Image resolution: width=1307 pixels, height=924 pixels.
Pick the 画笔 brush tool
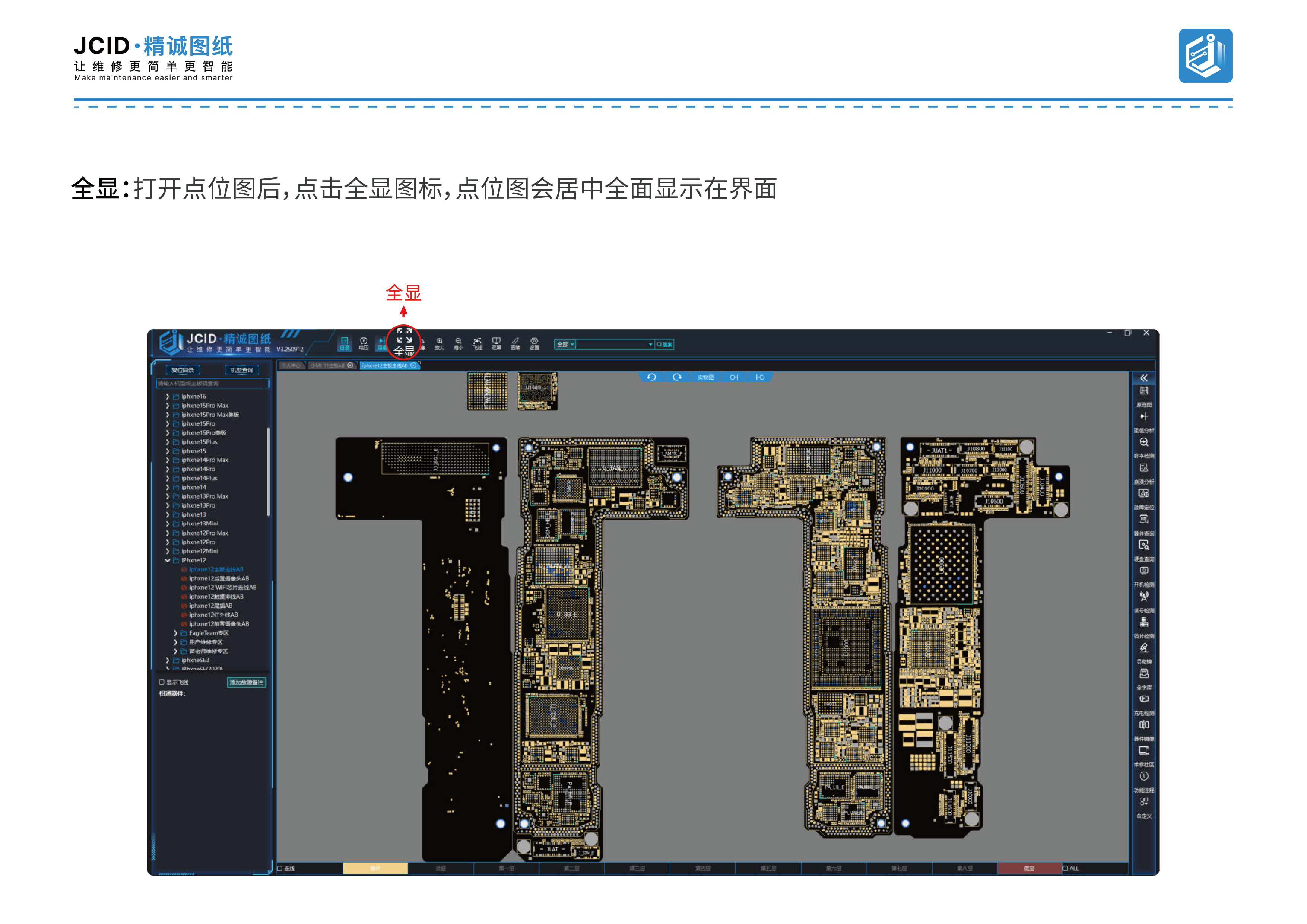pos(515,343)
